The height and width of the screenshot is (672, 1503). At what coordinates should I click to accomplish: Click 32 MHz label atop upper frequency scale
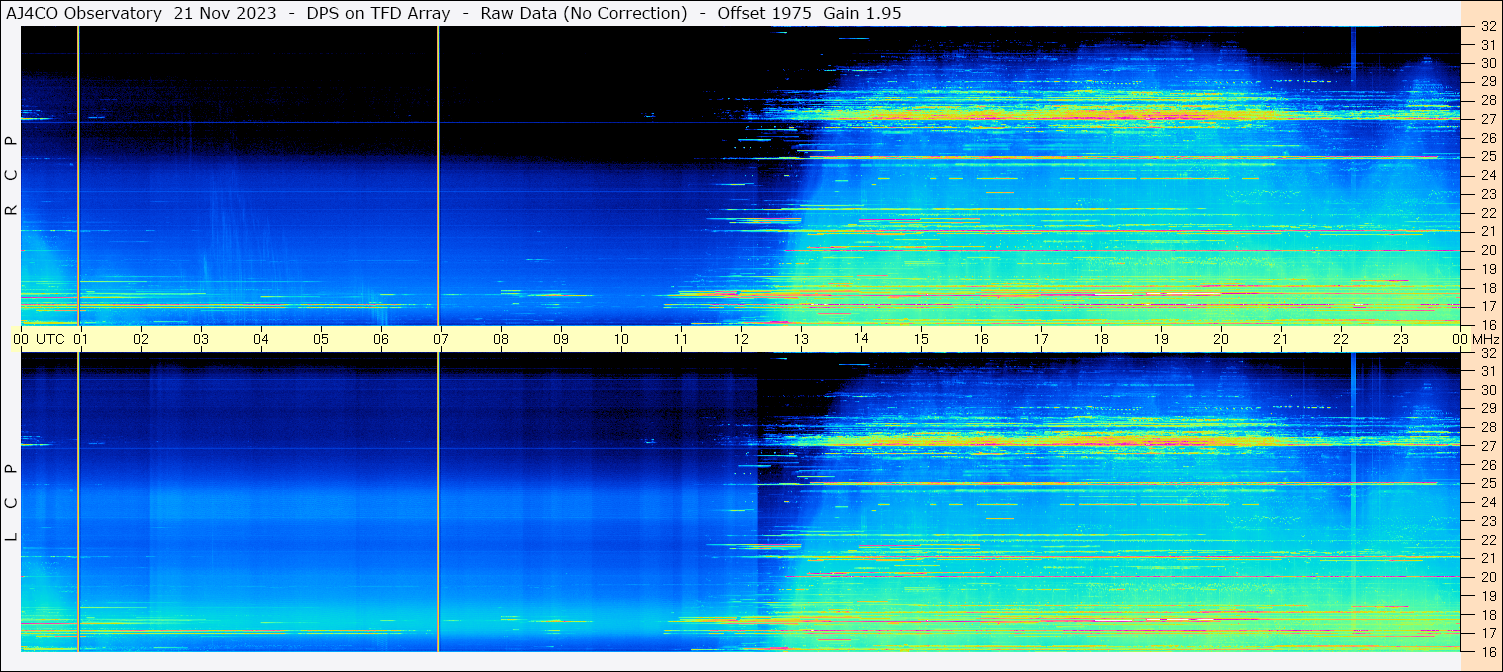pyautogui.click(x=1487, y=27)
